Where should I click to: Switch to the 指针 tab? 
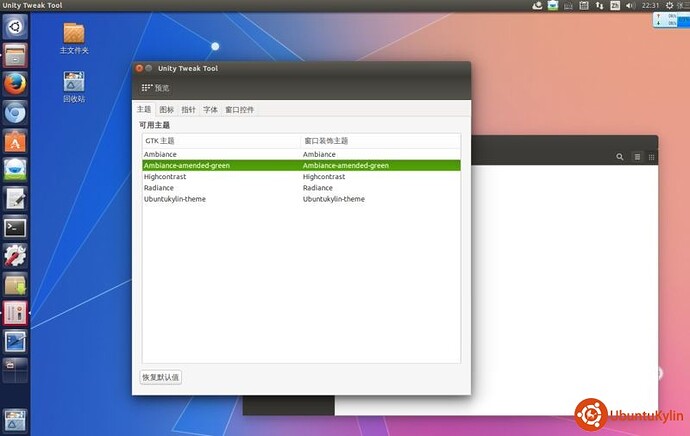[188, 110]
